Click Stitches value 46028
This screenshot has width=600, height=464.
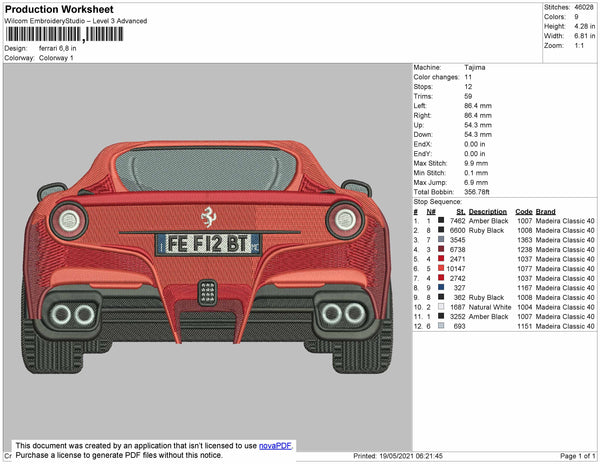pyautogui.click(x=583, y=7)
